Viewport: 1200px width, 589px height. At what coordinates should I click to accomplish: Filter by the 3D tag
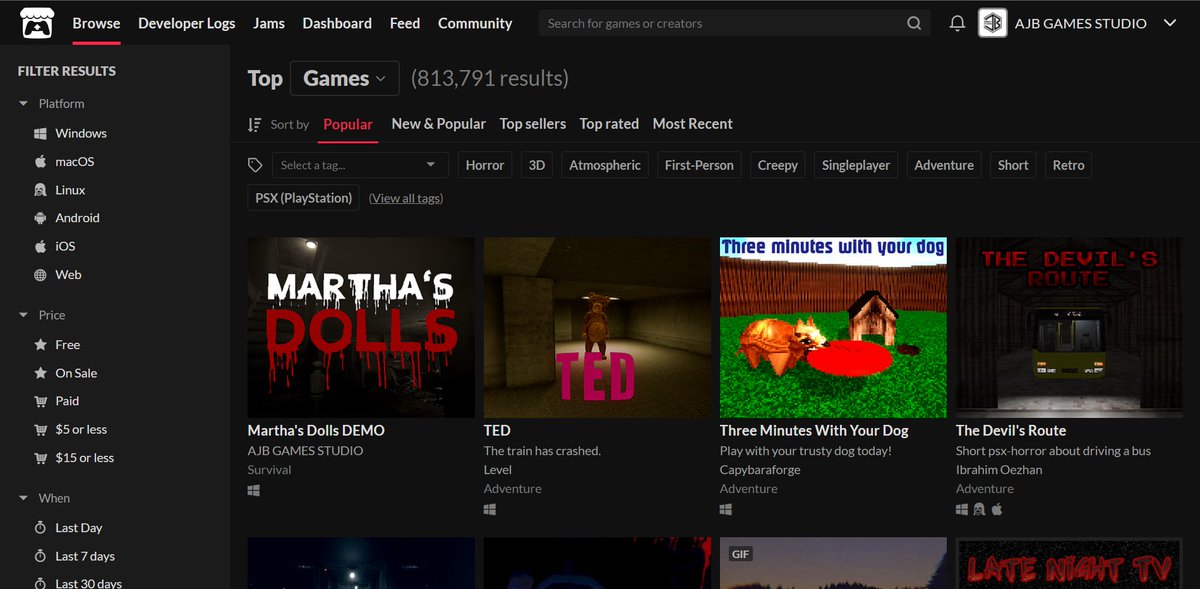pos(537,165)
